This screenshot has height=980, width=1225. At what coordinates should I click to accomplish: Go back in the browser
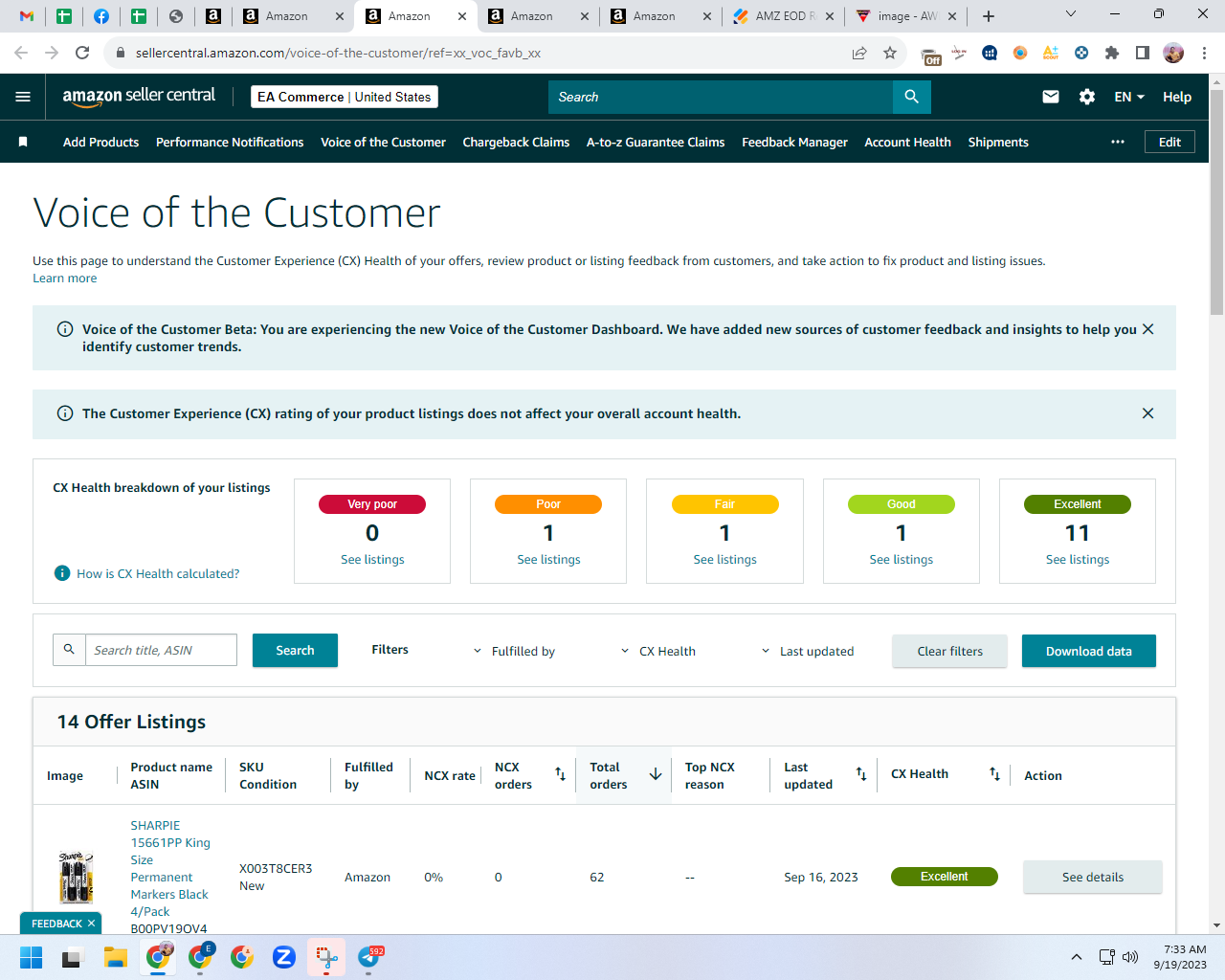point(21,53)
